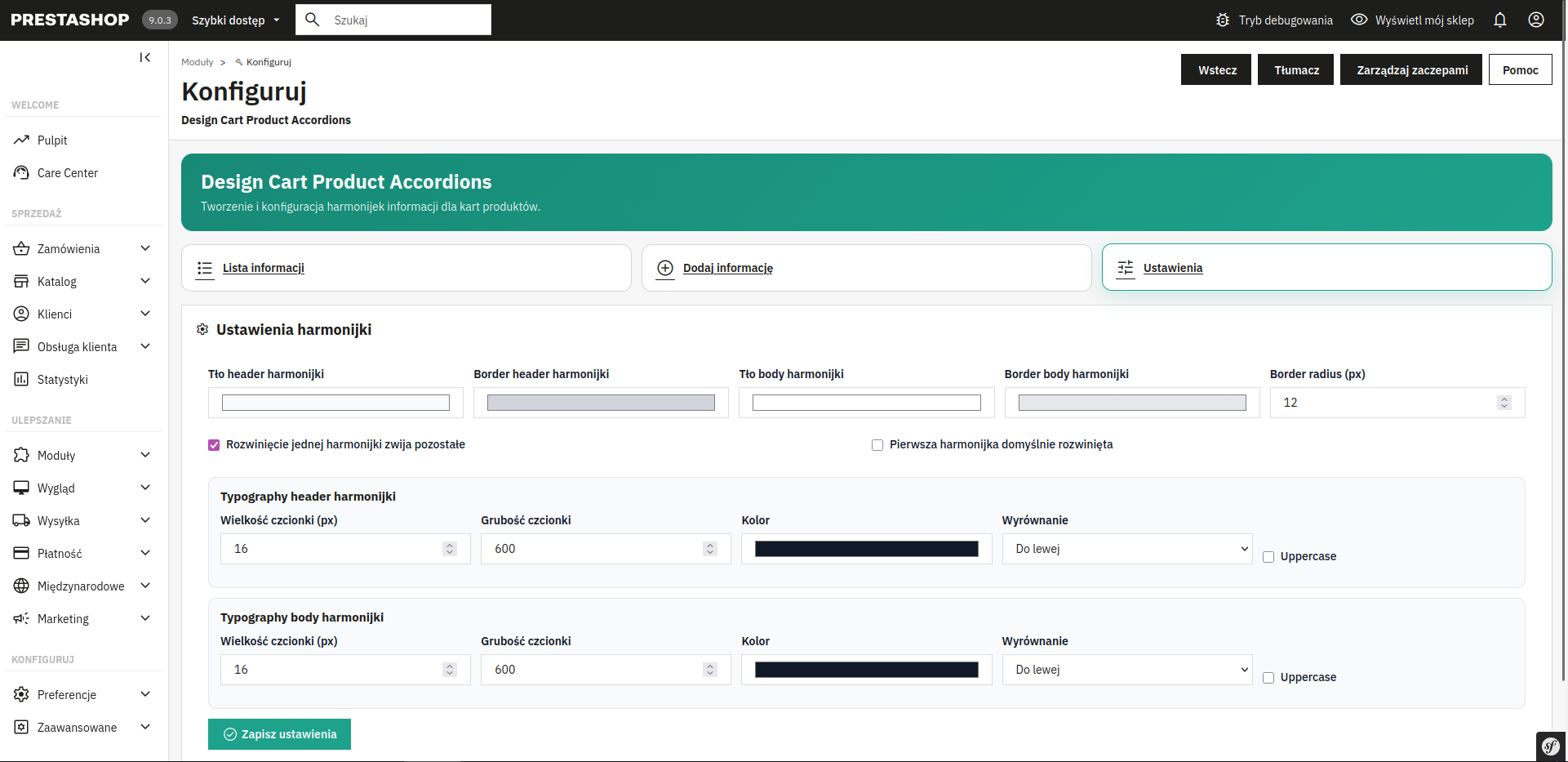
Task: Enable Pierwsza harmonijka domyślnie rozwinięta
Action: point(877,445)
